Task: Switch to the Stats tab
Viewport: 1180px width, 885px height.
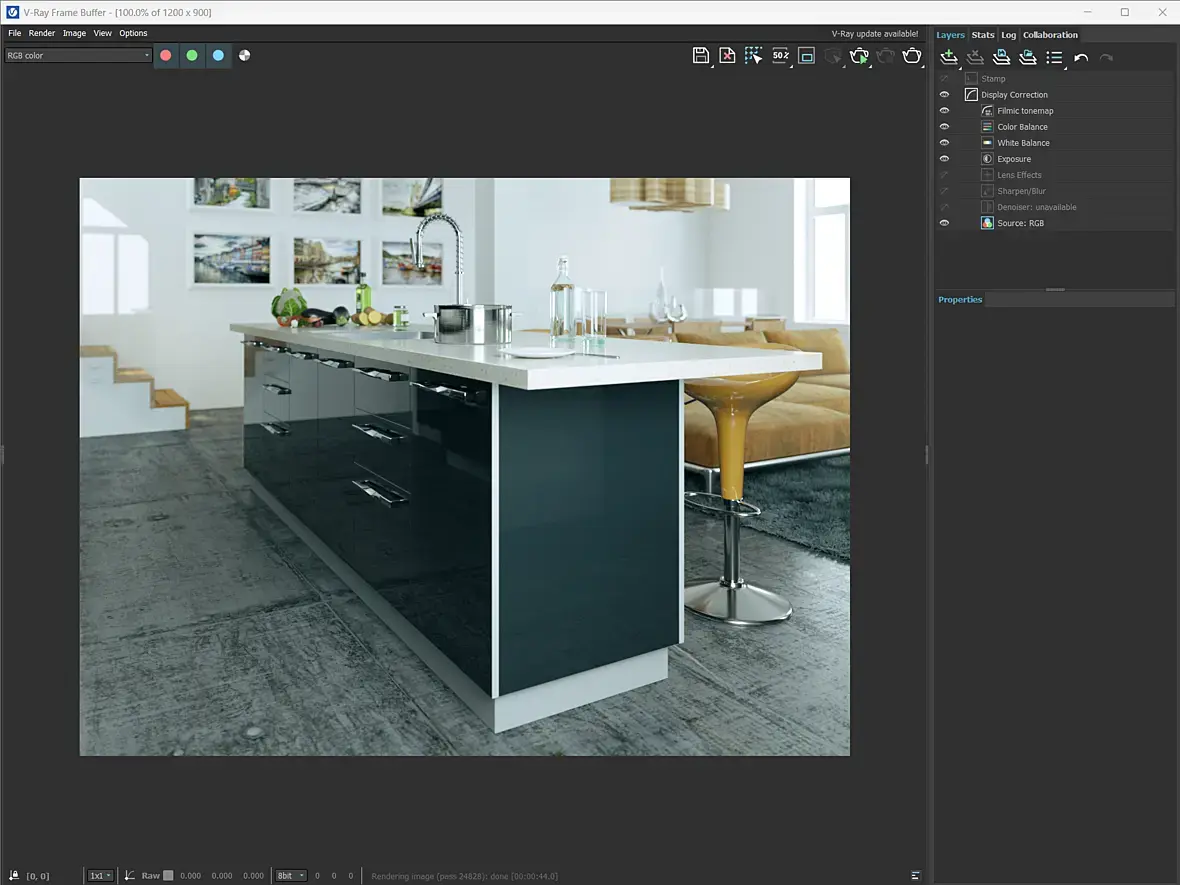Action: tap(983, 35)
